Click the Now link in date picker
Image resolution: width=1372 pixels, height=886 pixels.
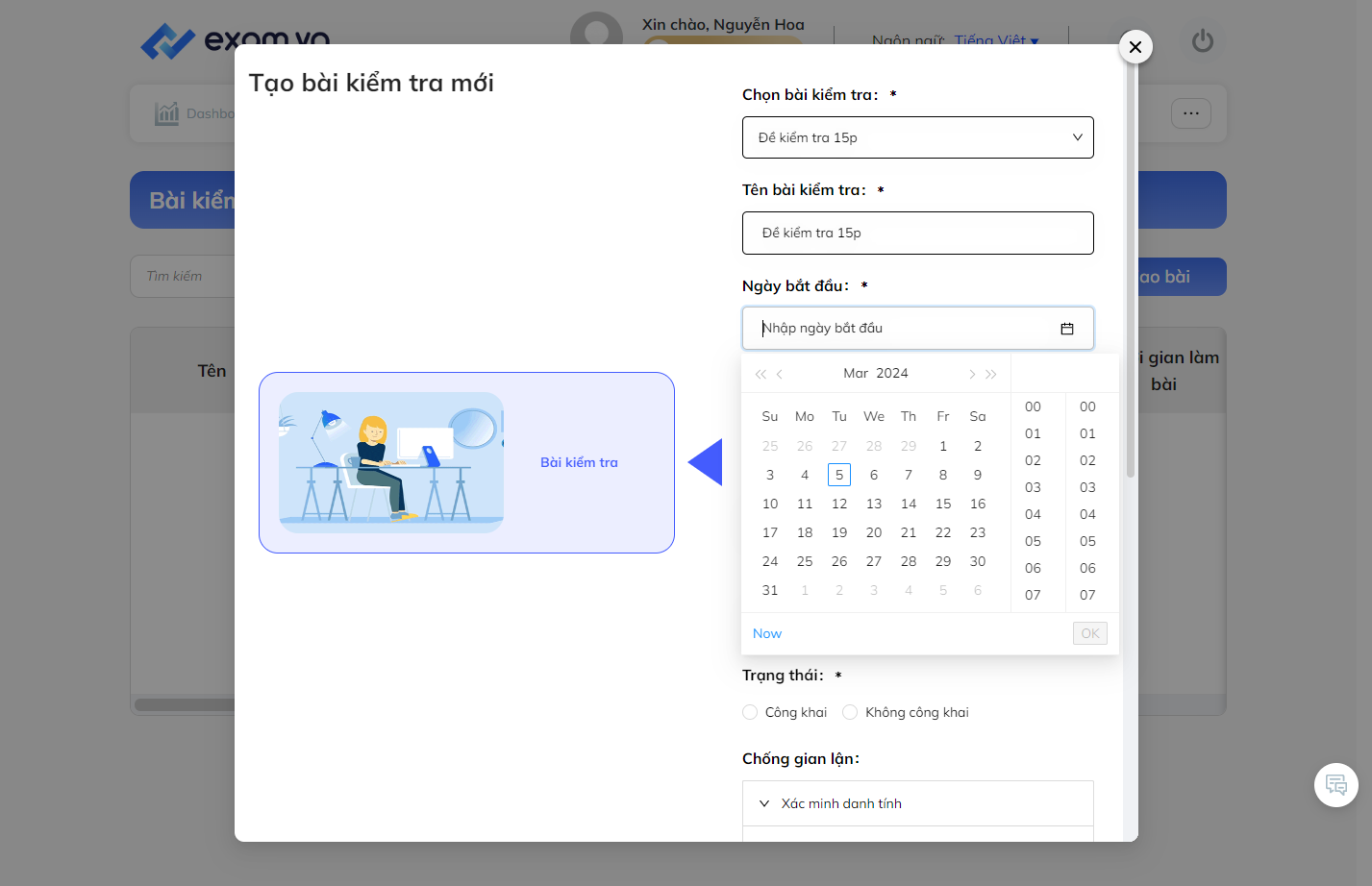[x=767, y=633]
